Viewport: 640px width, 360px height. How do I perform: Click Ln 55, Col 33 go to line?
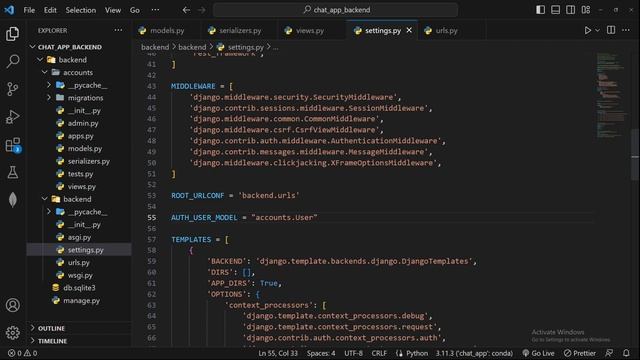coord(278,353)
